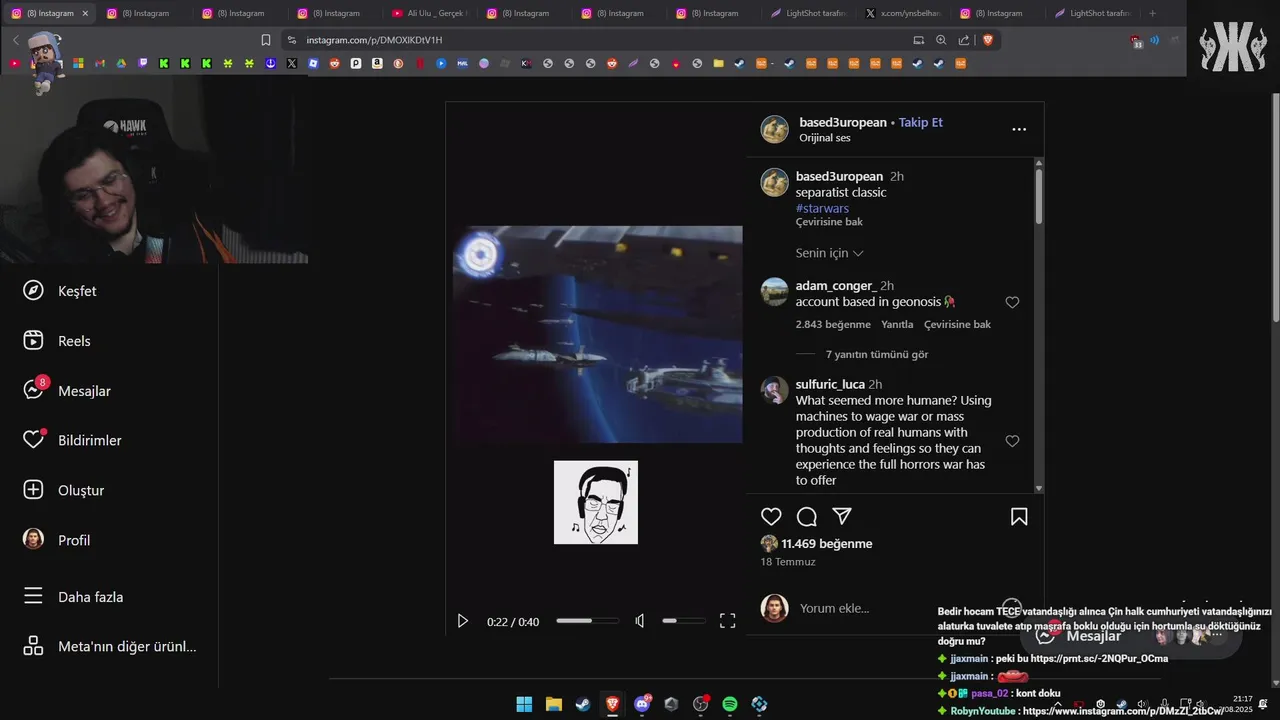Click the audio thumbnail below the video
This screenshot has height=720, width=1280.
(x=596, y=502)
